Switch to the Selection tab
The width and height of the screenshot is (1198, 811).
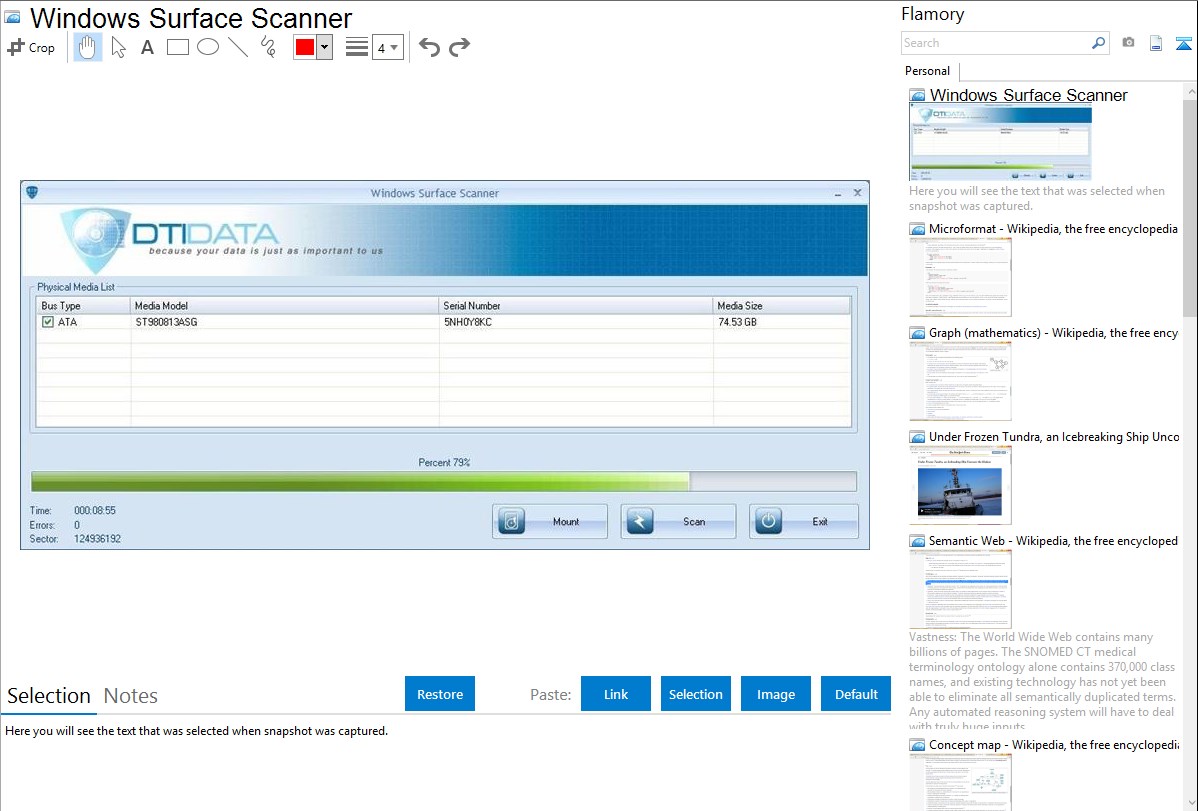pos(49,696)
